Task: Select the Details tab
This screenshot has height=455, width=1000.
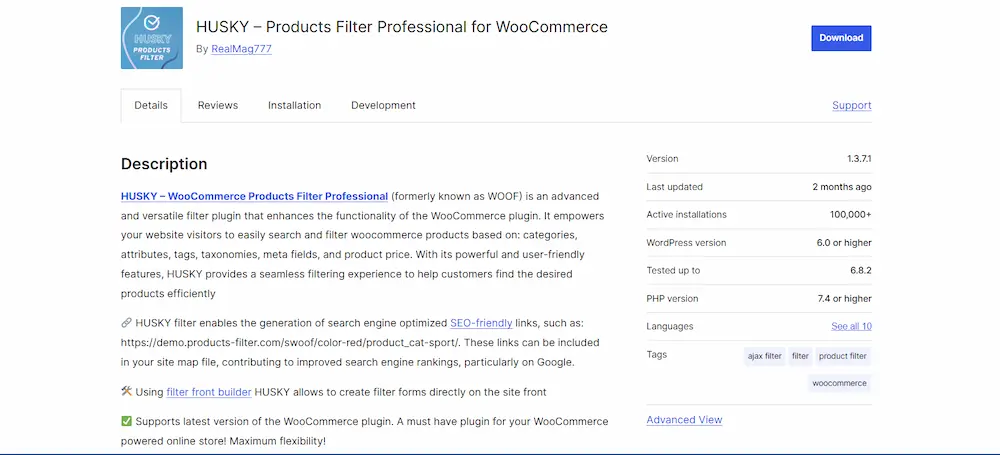Action: click(151, 105)
